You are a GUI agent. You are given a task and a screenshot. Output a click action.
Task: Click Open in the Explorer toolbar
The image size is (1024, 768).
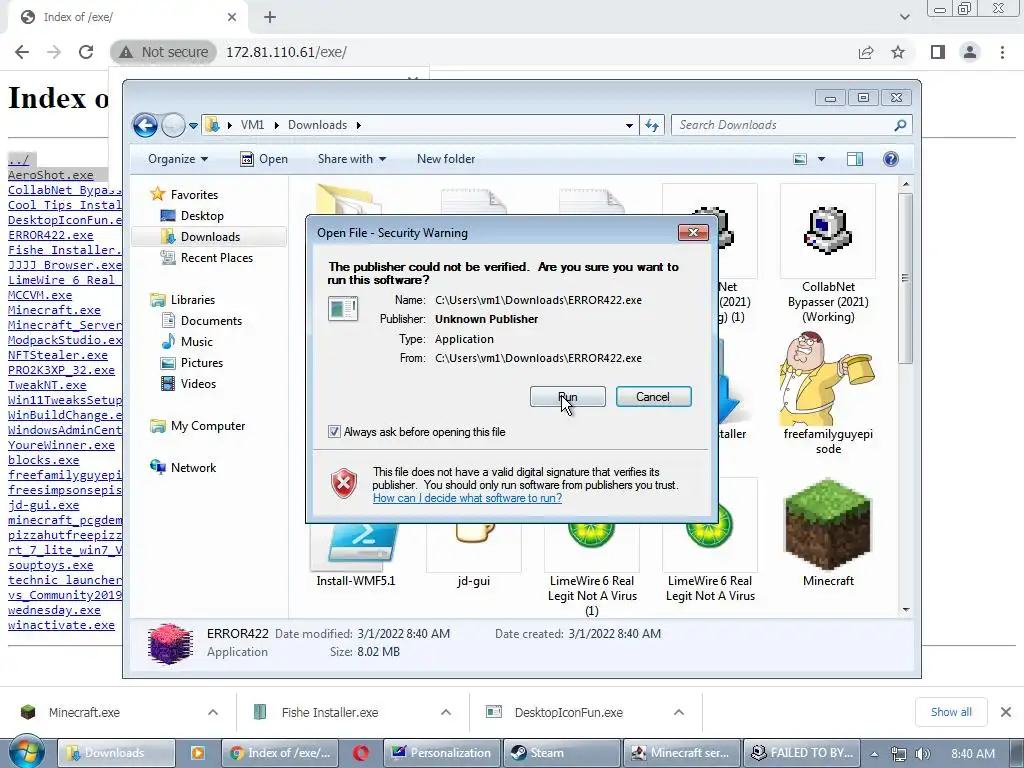coord(264,159)
